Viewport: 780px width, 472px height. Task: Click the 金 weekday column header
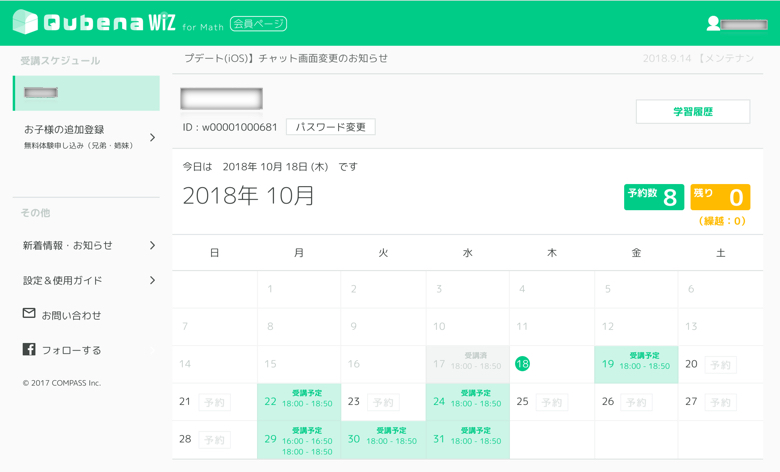pyautogui.click(x=636, y=253)
